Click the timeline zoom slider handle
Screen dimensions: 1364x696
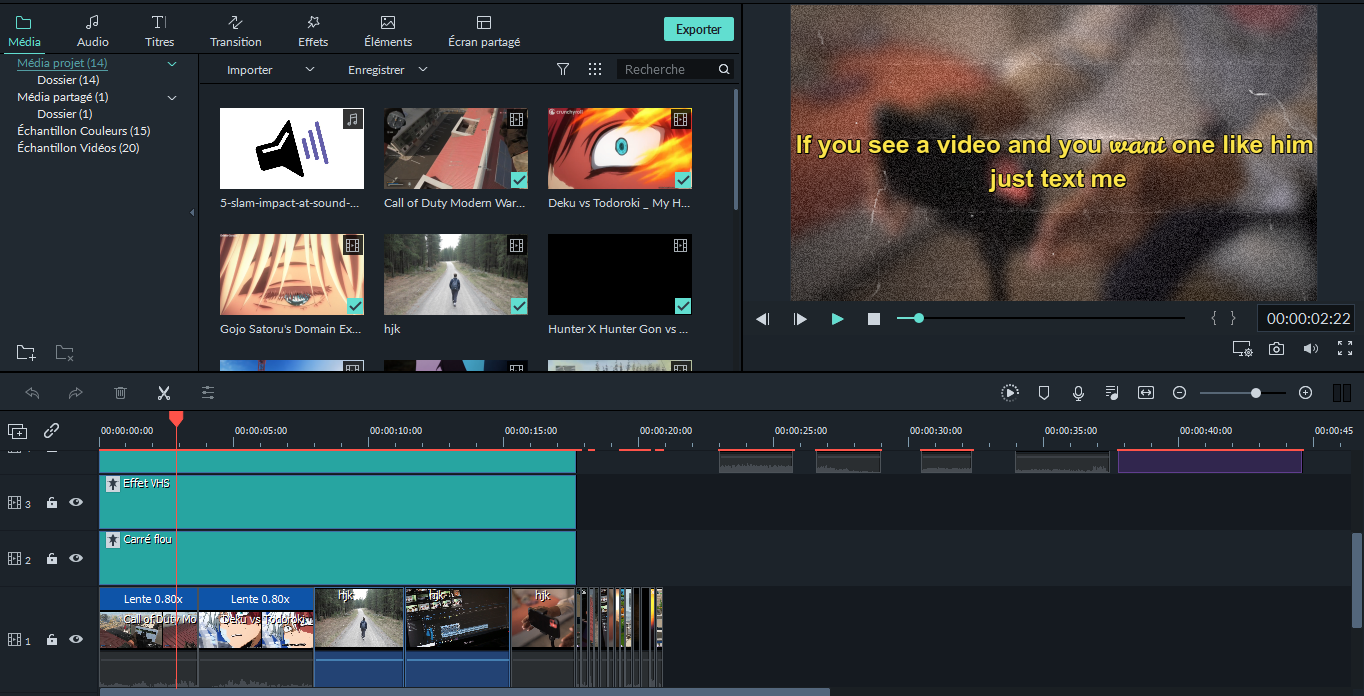1256,393
